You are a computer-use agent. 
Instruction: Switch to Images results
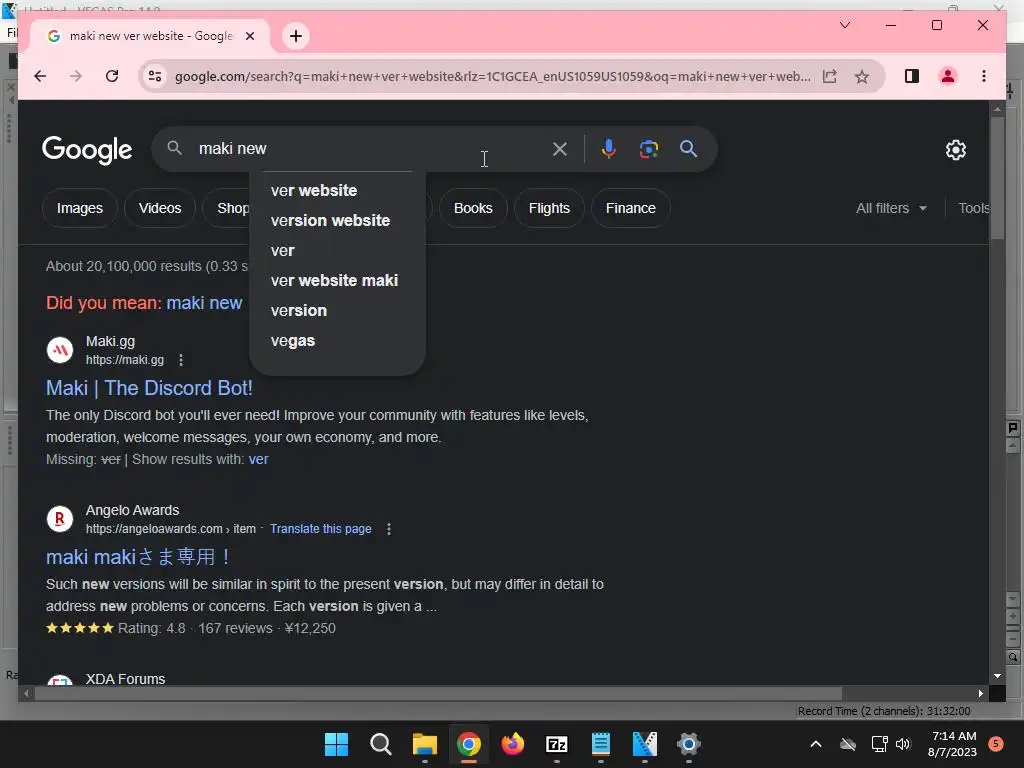point(80,208)
